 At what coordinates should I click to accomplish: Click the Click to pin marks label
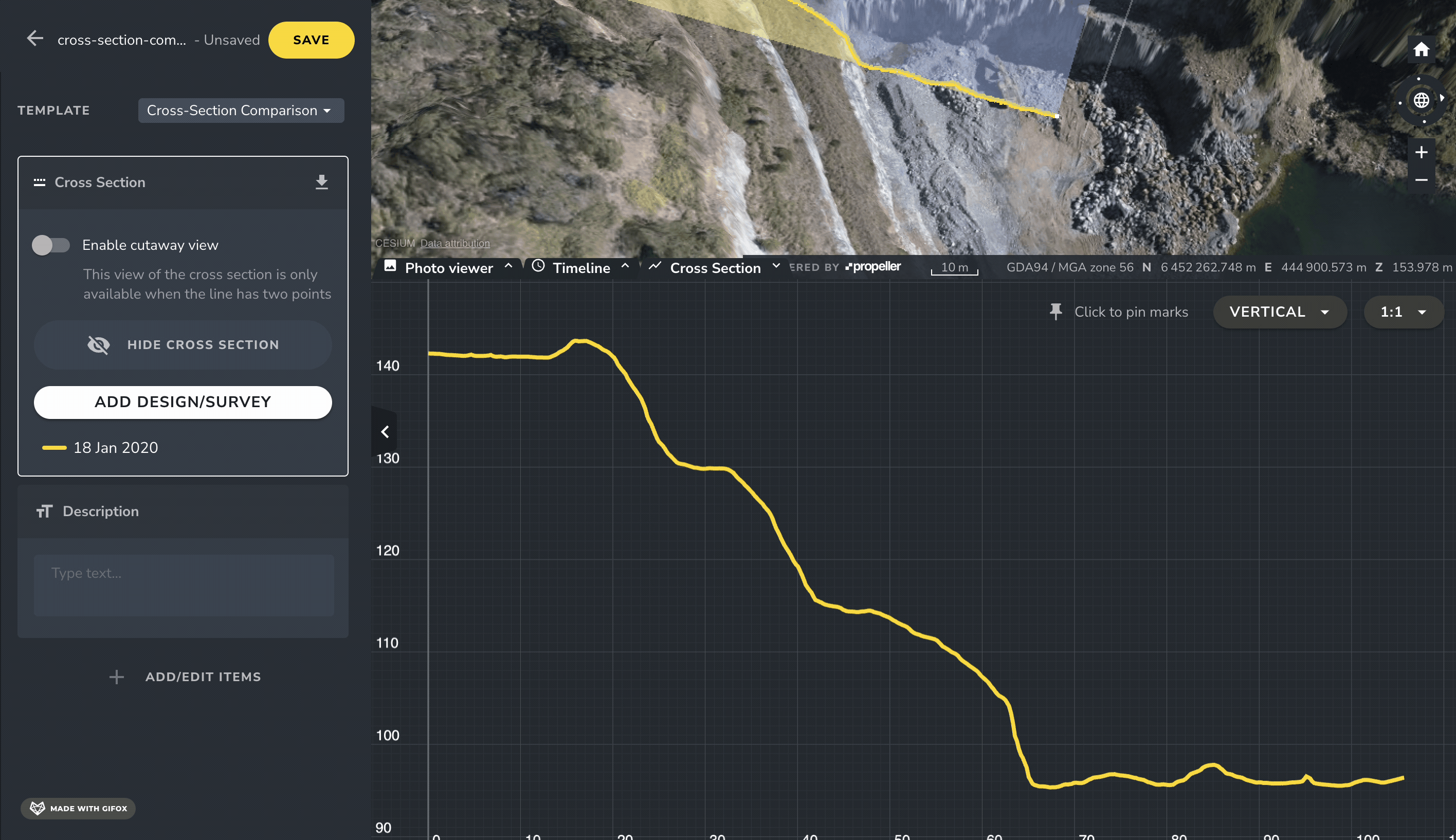point(1131,312)
